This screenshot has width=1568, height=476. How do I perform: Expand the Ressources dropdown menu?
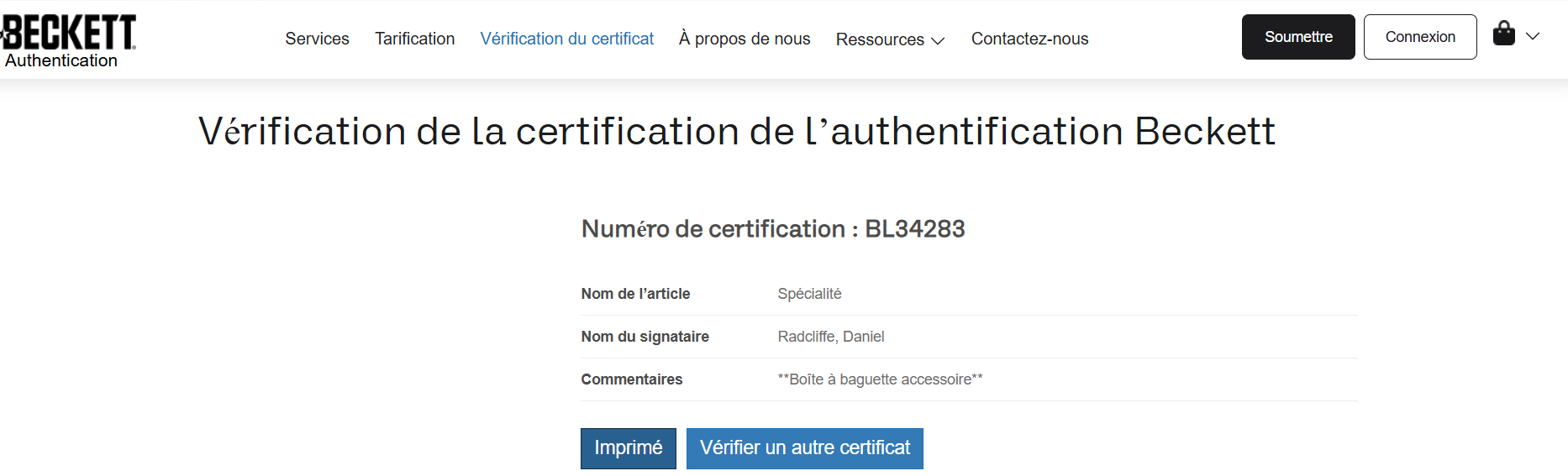tap(890, 39)
